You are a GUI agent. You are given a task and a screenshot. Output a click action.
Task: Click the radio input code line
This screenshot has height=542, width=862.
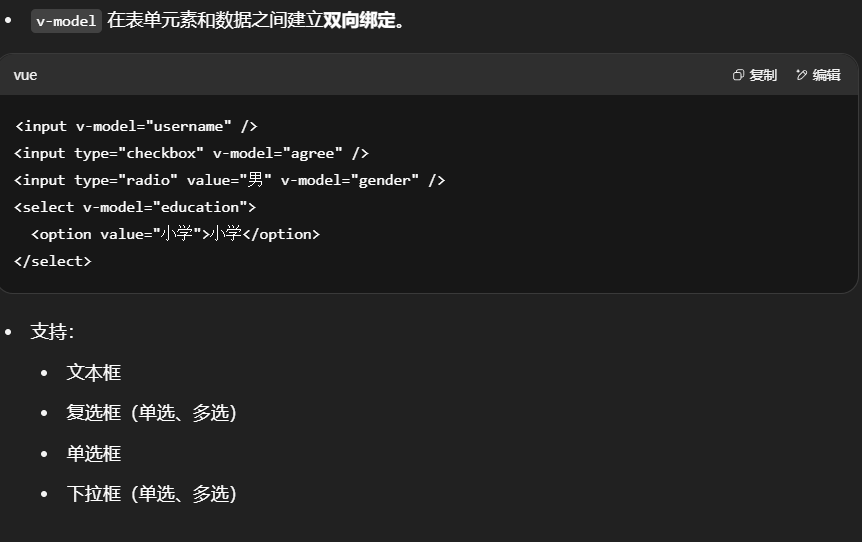229,180
